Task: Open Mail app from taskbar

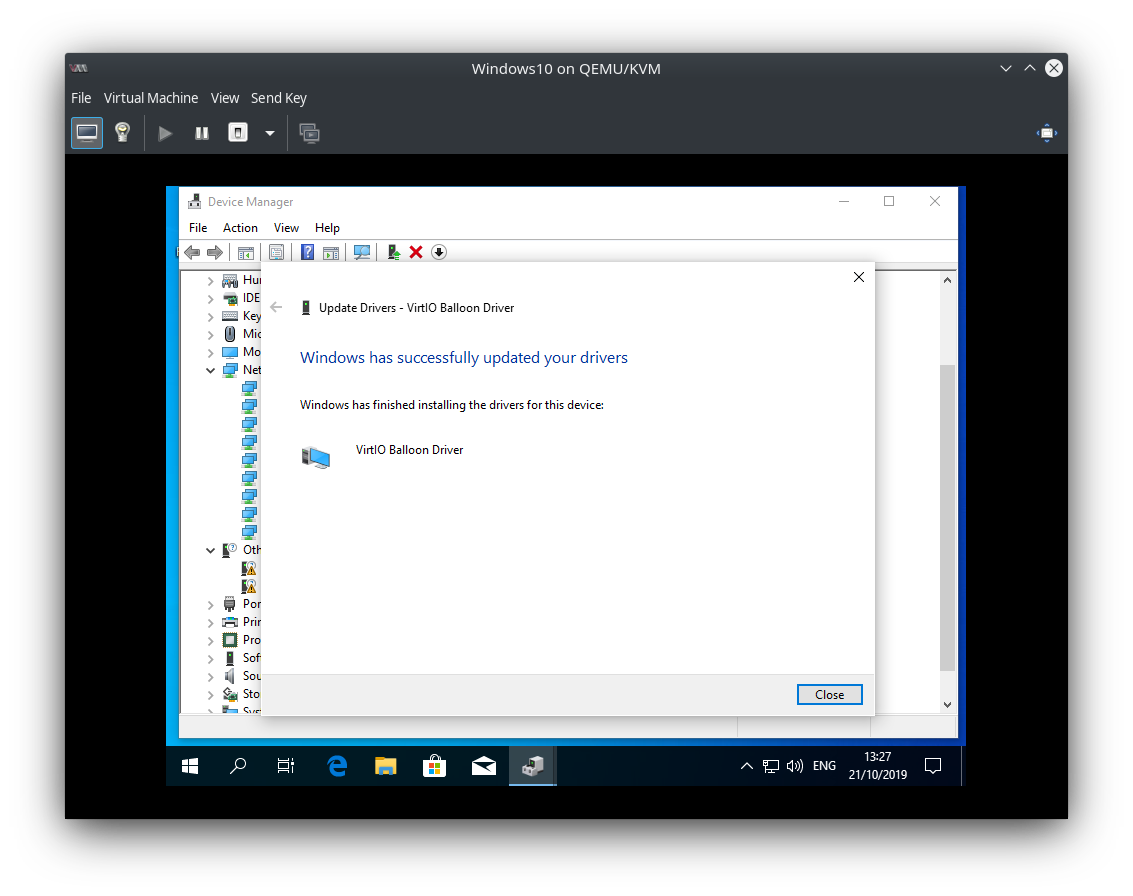Action: 483,766
